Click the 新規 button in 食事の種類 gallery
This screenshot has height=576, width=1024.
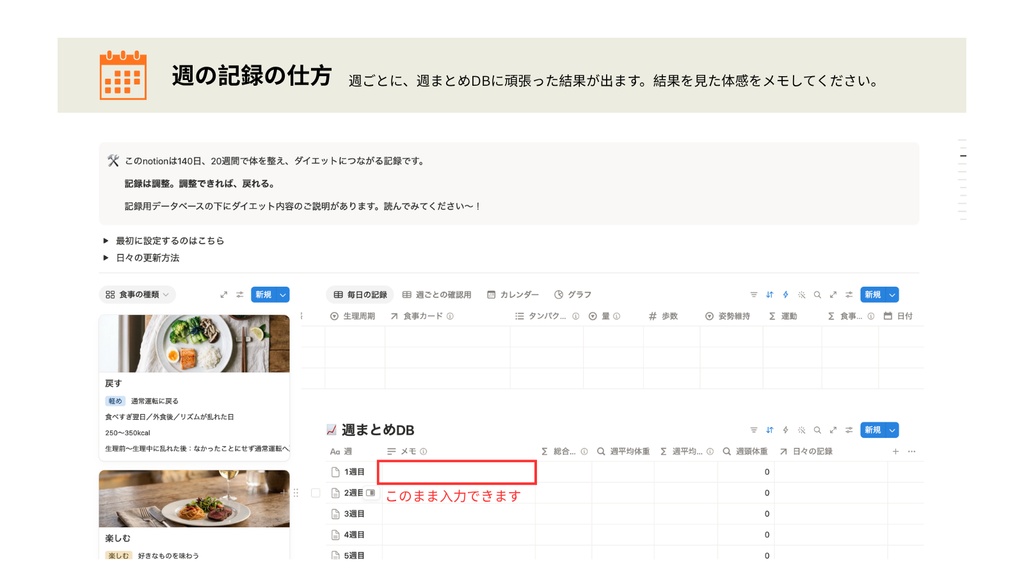(264, 295)
